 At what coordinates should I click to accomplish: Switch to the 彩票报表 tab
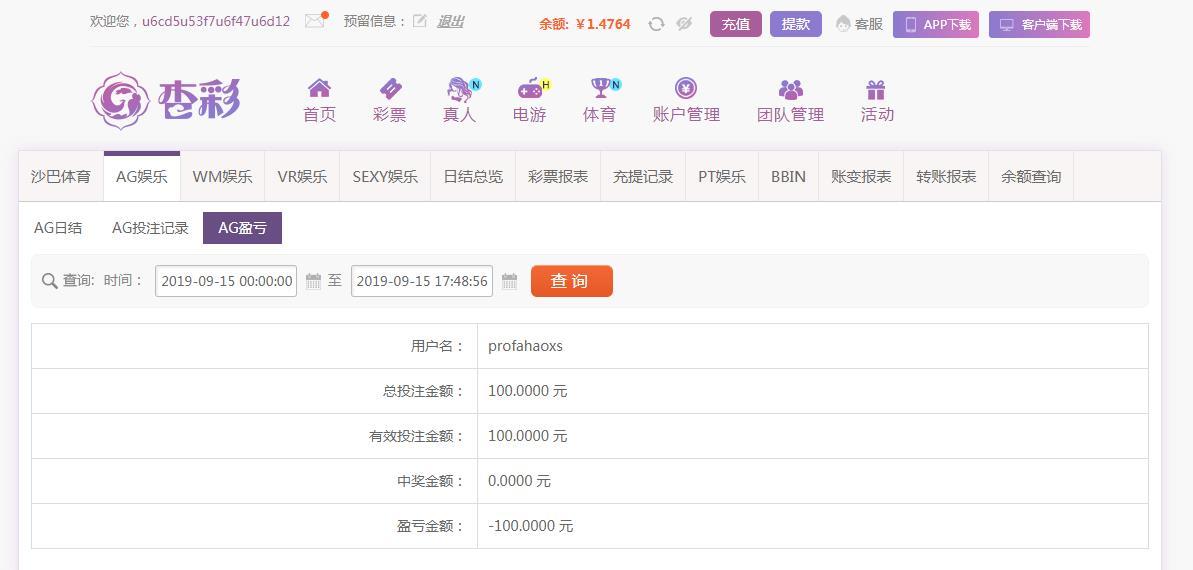pos(557,177)
